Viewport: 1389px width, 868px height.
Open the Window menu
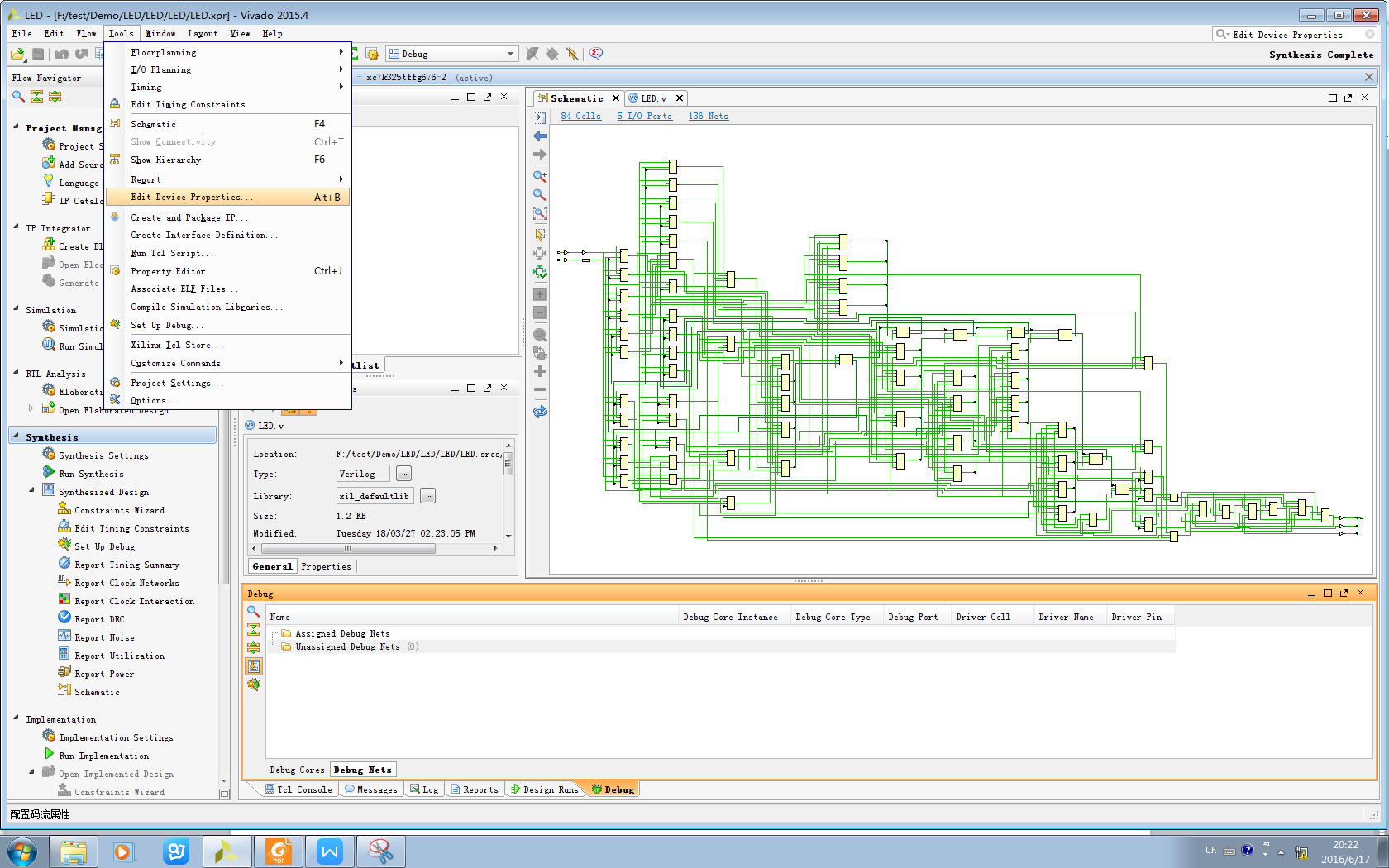coord(160,33)
